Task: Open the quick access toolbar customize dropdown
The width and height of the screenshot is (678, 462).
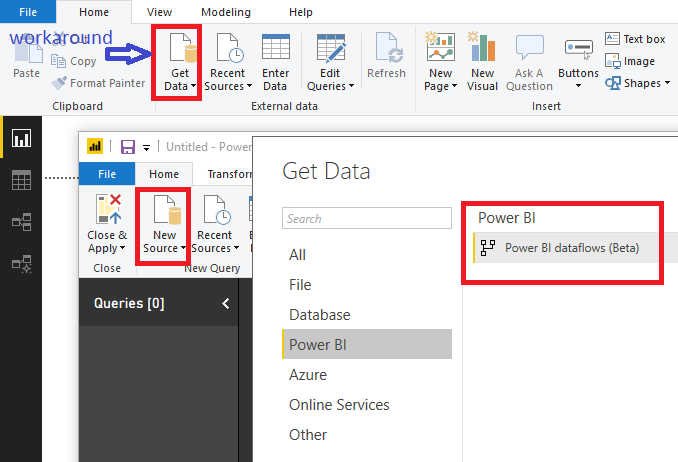Action: [147, 148]
